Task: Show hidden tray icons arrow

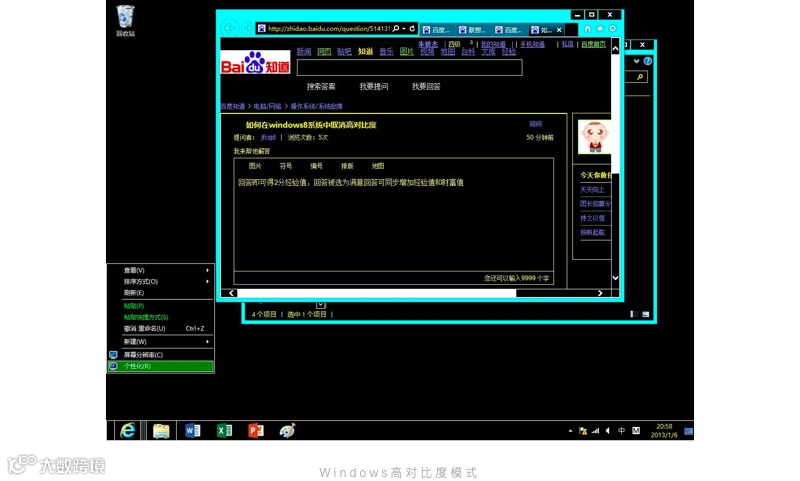Action: (x=570, y=431)
